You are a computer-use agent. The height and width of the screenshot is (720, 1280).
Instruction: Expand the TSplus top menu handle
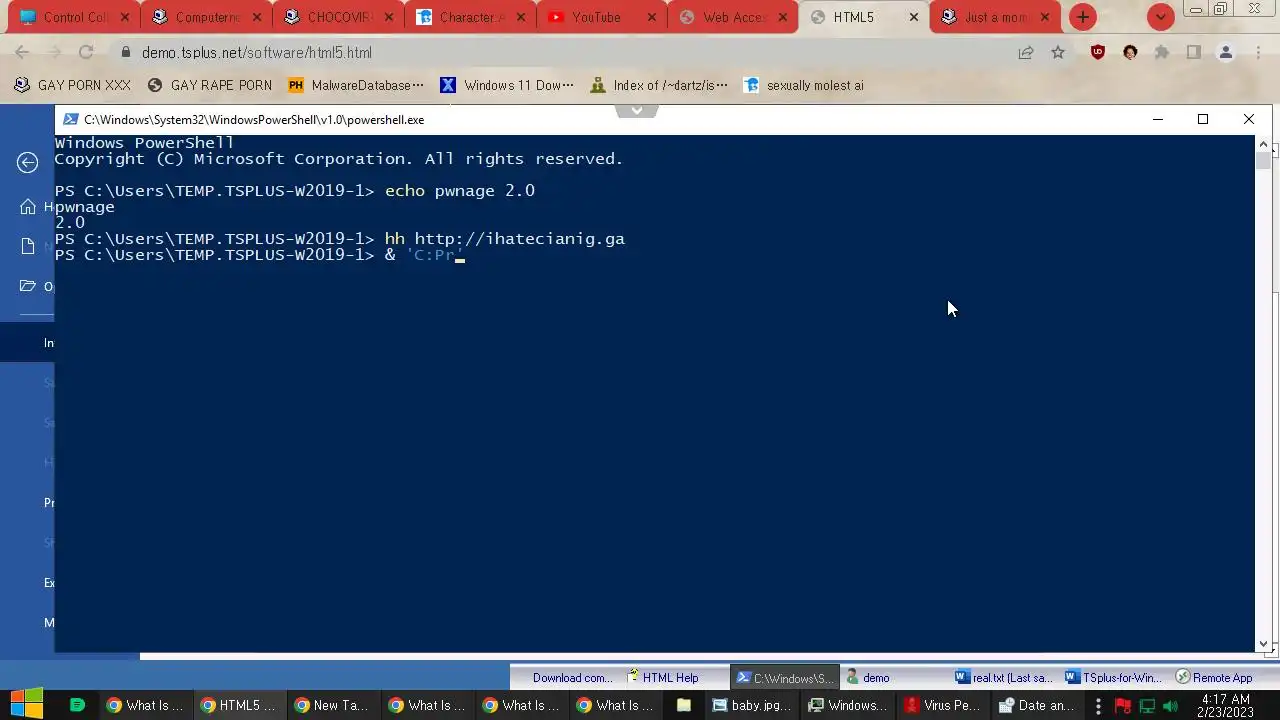point(637,110)
